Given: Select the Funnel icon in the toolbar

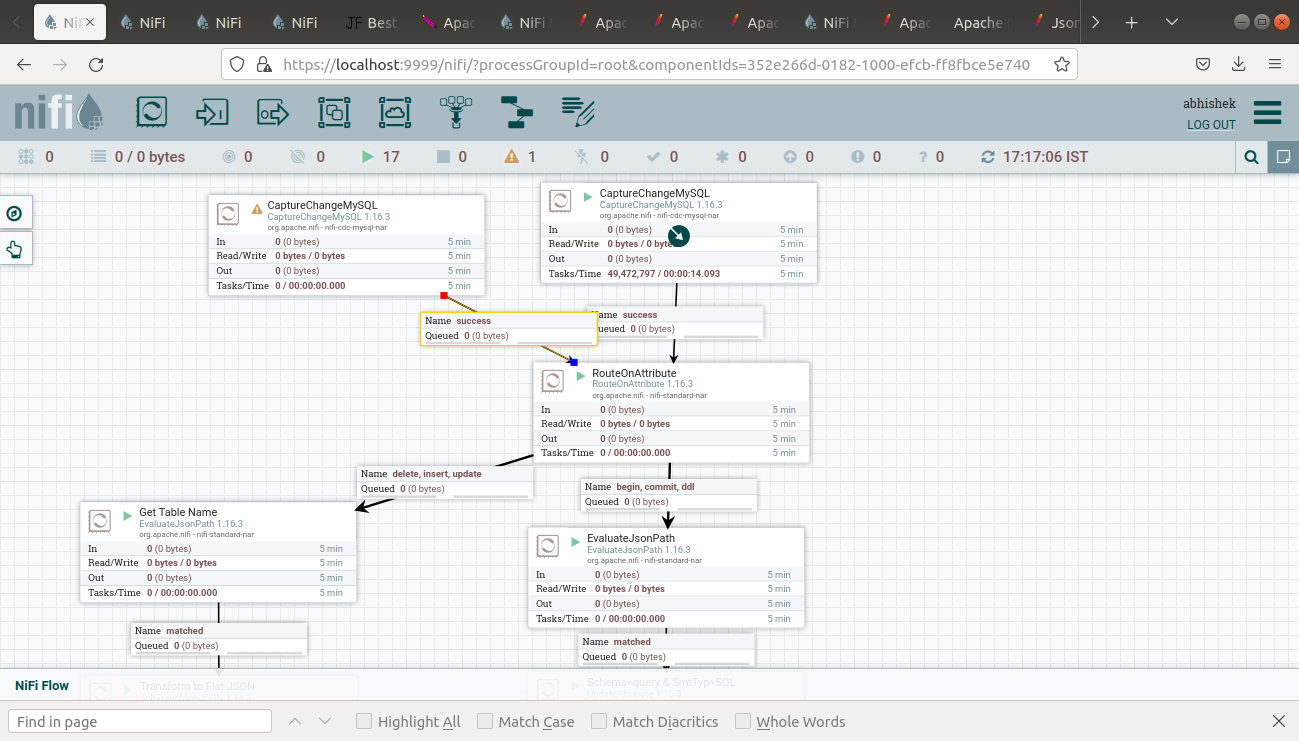Looking at the screenshot, I should point(455,110).
